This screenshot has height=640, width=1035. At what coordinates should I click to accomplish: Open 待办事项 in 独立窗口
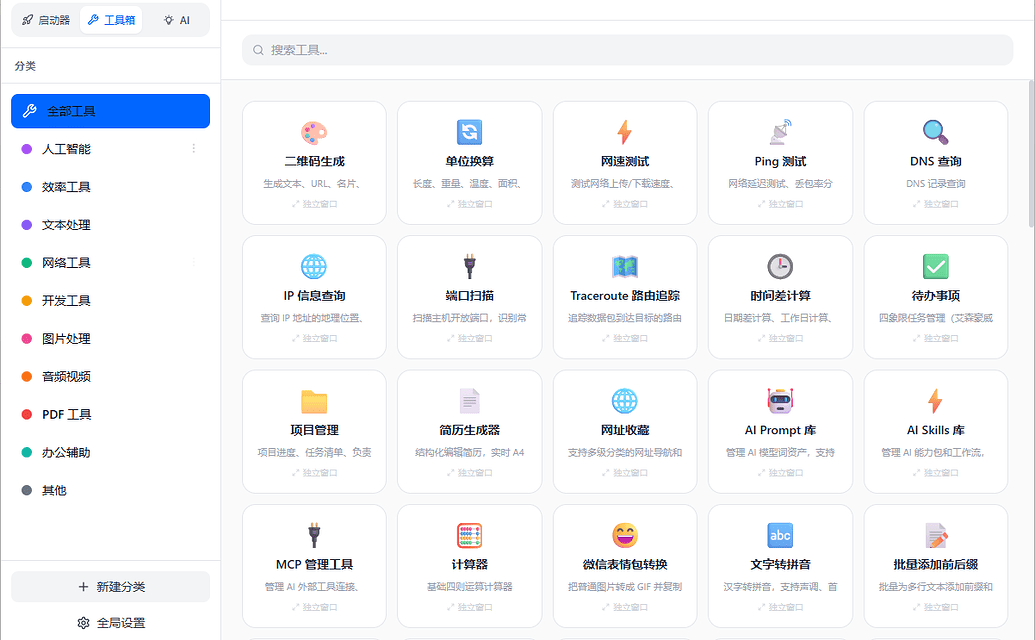point(935,338)
